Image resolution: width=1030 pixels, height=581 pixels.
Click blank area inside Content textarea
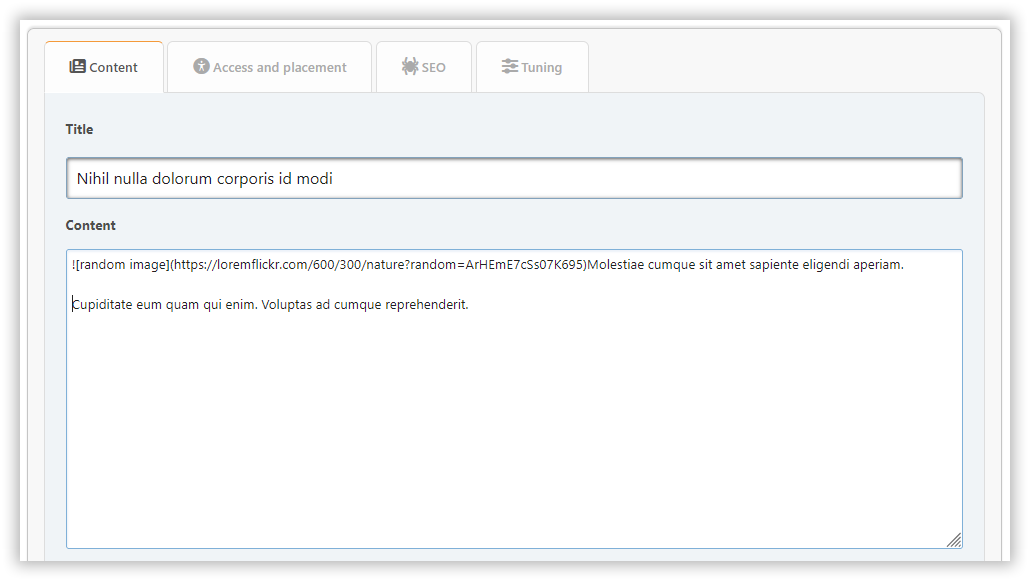[514, 430]
